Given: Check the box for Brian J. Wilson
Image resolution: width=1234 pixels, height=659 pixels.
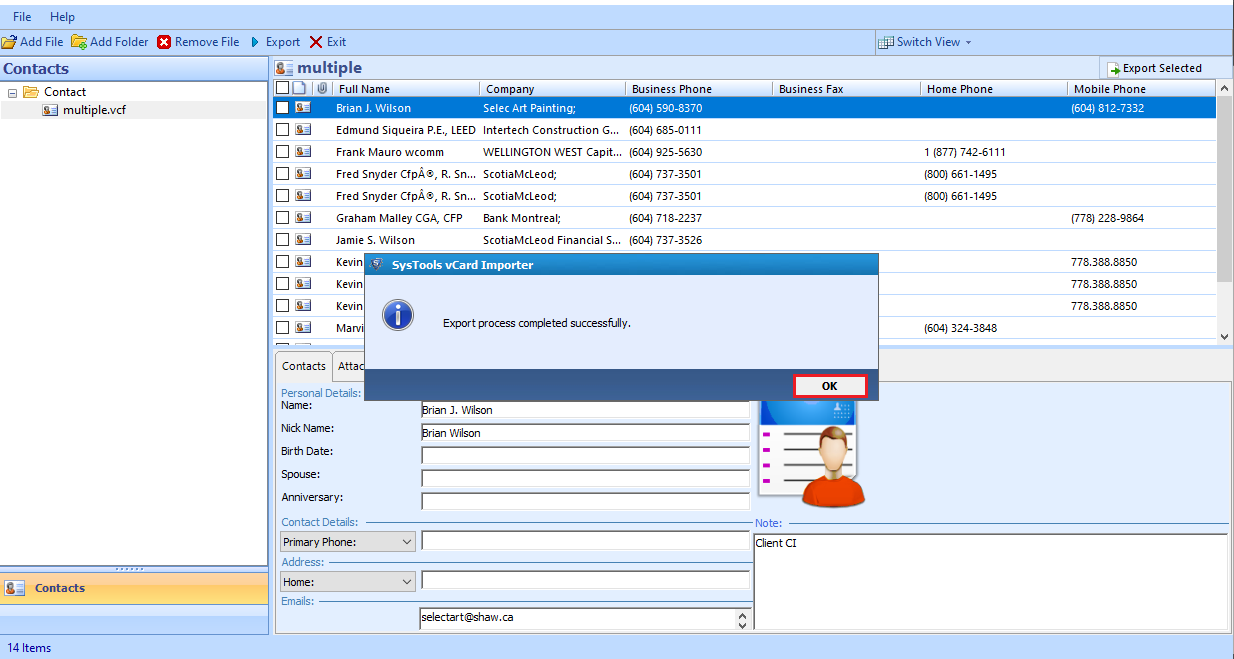Looking at the screenshot, I should point(283,108).
